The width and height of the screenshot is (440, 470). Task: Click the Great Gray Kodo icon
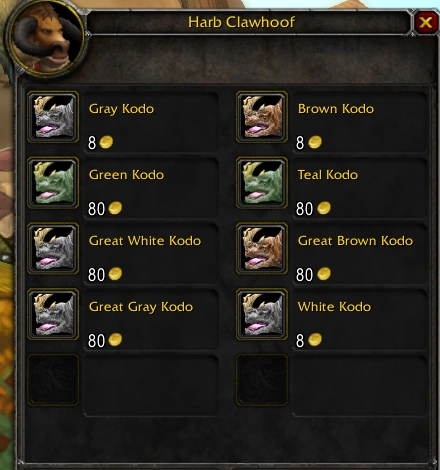coord(53,314)
